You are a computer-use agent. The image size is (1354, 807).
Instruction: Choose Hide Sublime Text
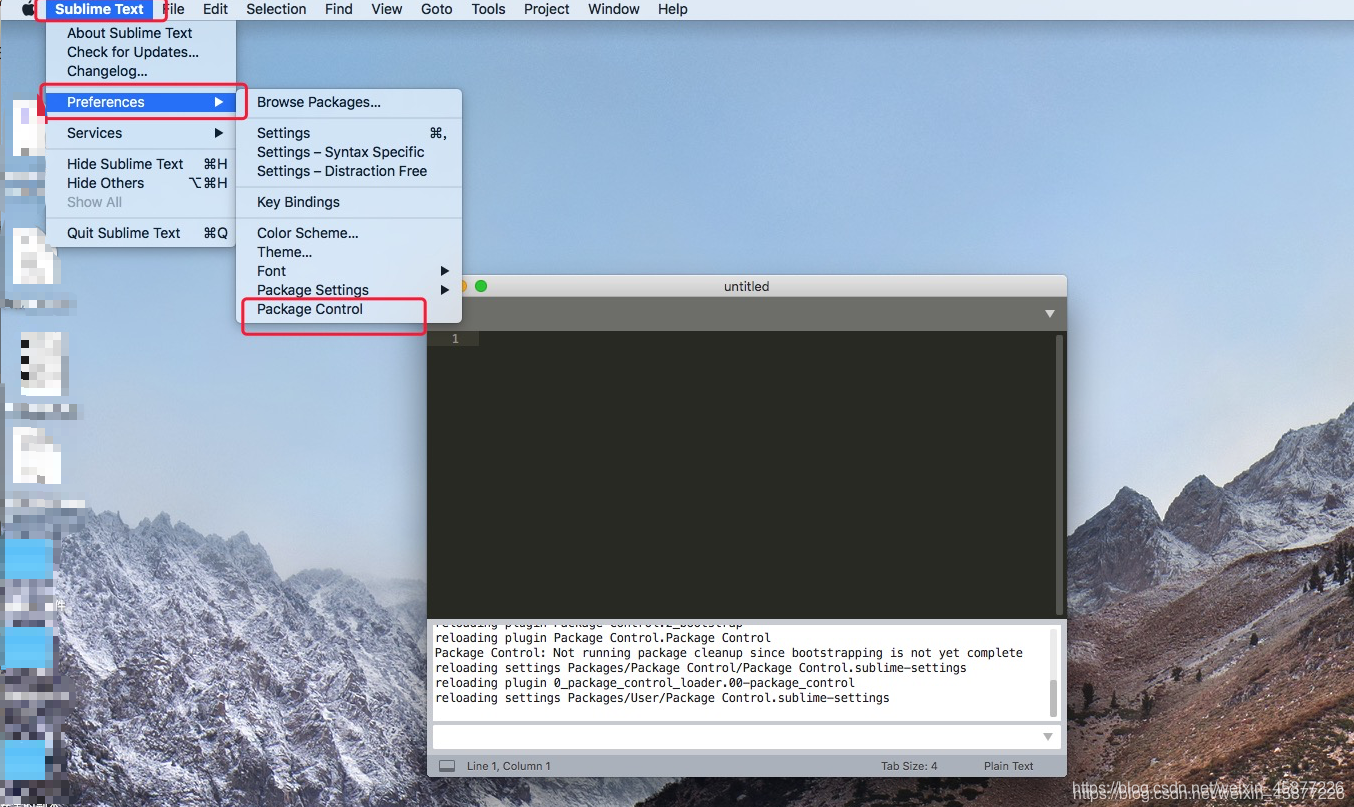140,164
